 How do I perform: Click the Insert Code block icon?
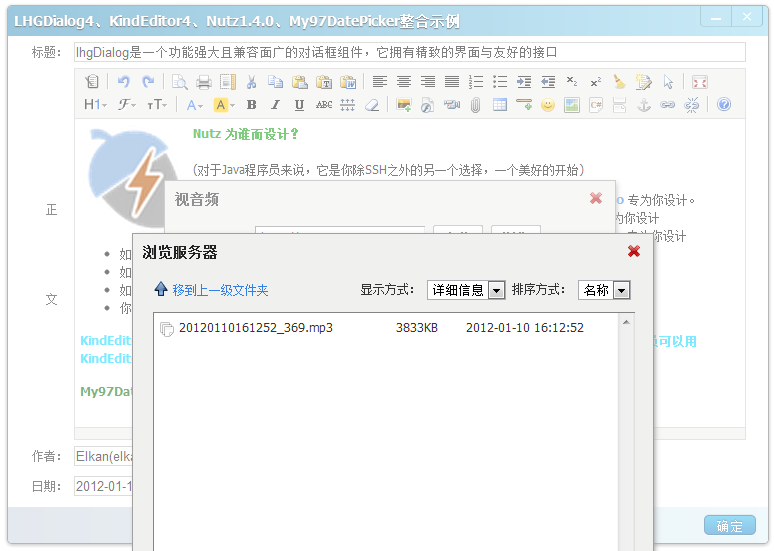point(596,104)
